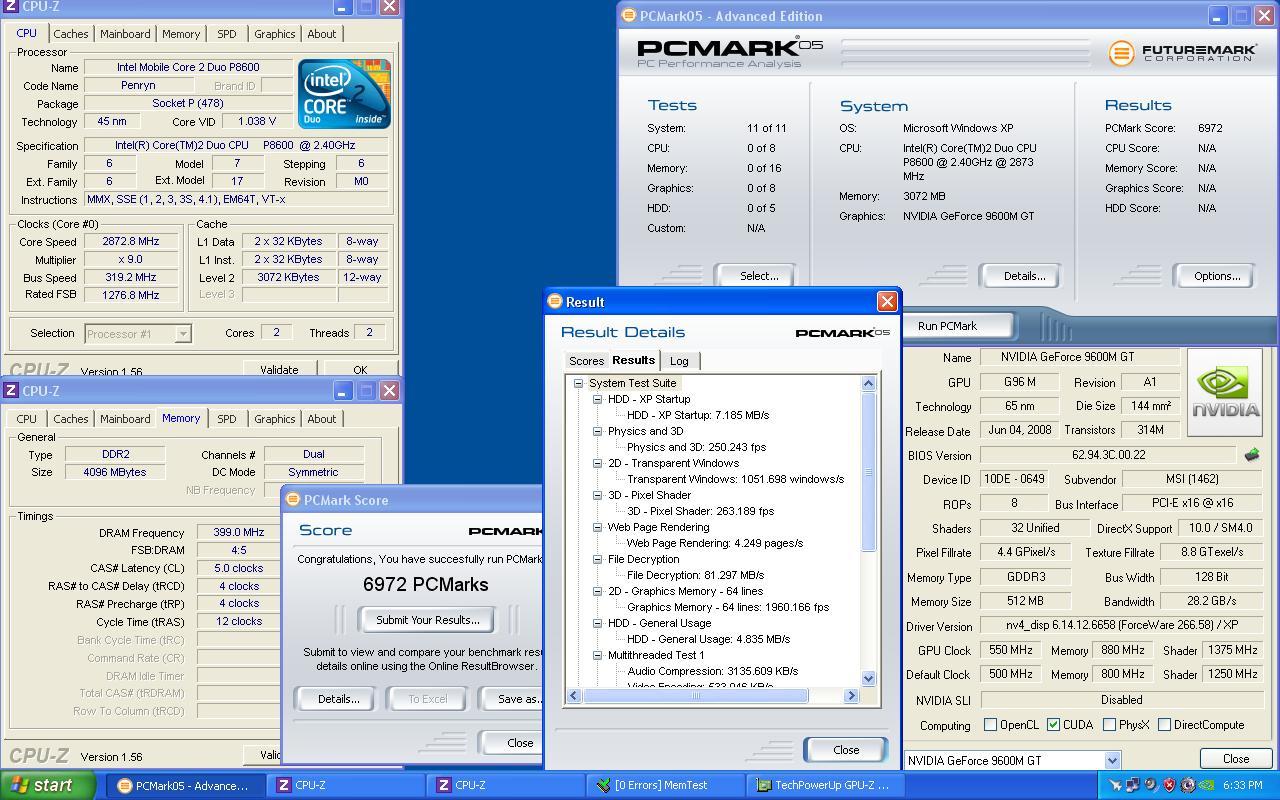Click the results tree horizontal scrollbar thumb
The width and height of the screenshot is (1280, 800).
(x=696, y=696)
